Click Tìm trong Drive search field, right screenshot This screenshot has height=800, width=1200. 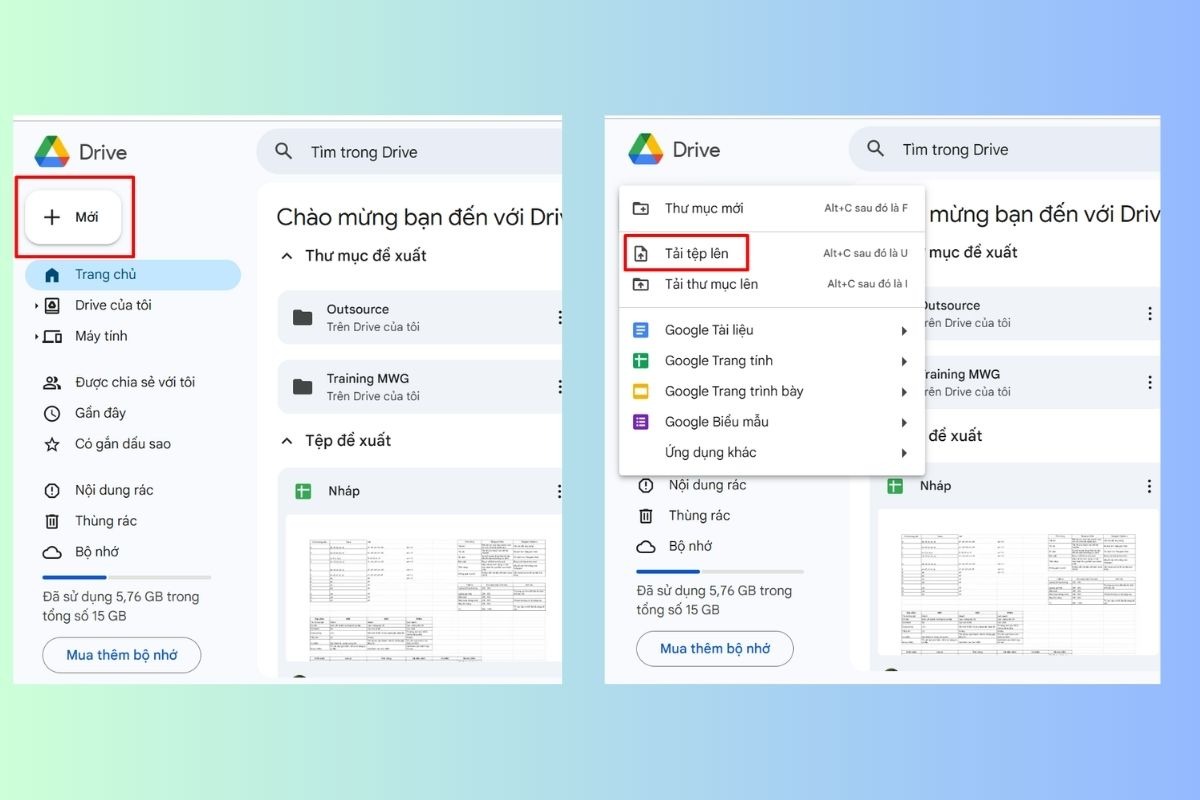(x=1004, y=150)
